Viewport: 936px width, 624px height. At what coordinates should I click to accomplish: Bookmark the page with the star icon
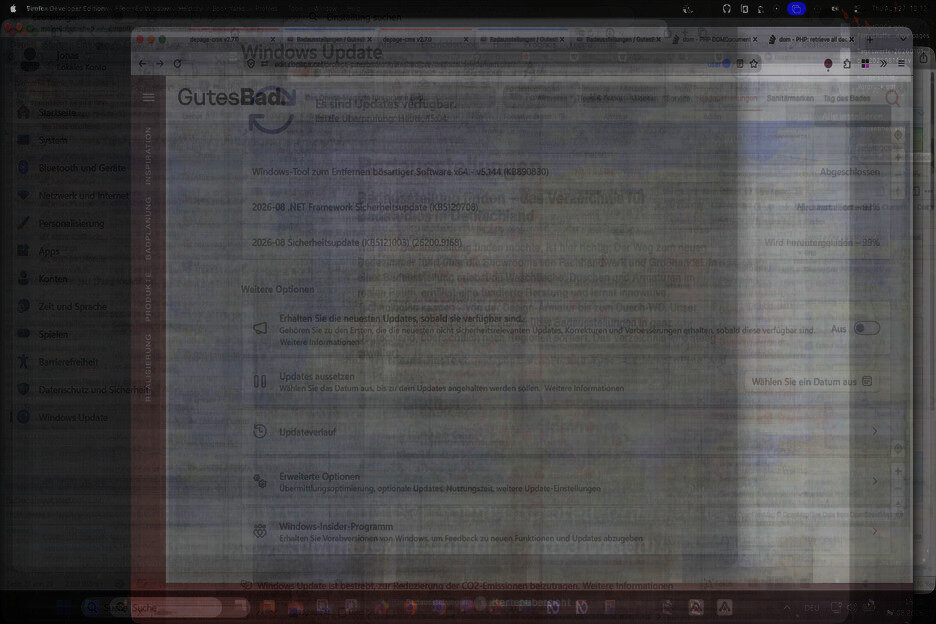754,63
